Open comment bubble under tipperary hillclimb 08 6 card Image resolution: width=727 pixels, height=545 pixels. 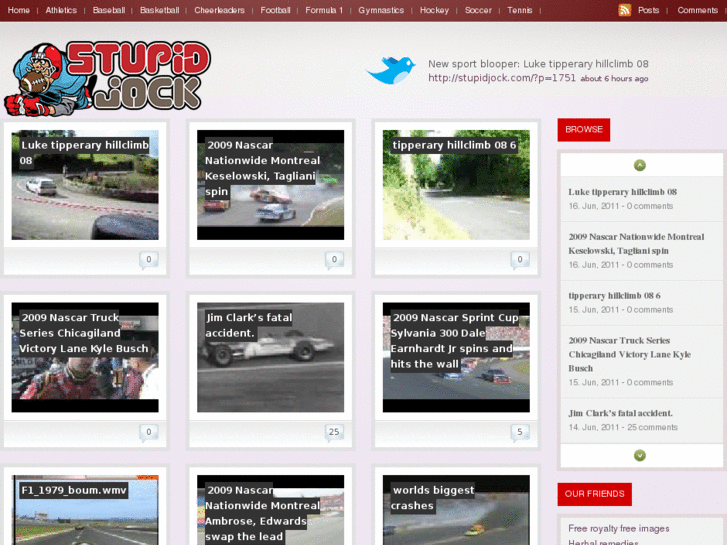pos(520,260)
